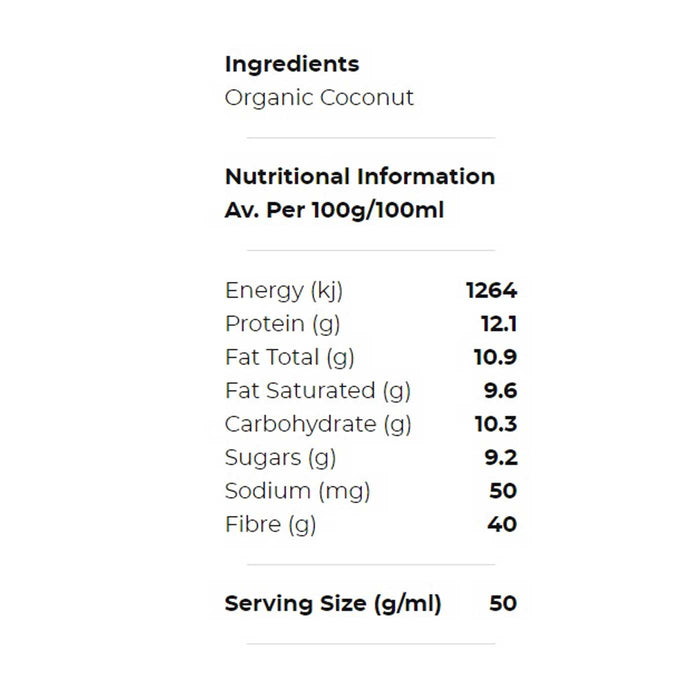This screenshot has height=700, width=700.
Task: Click the energy value 1264
Action: pyautogui.click(x=491, y=291)
